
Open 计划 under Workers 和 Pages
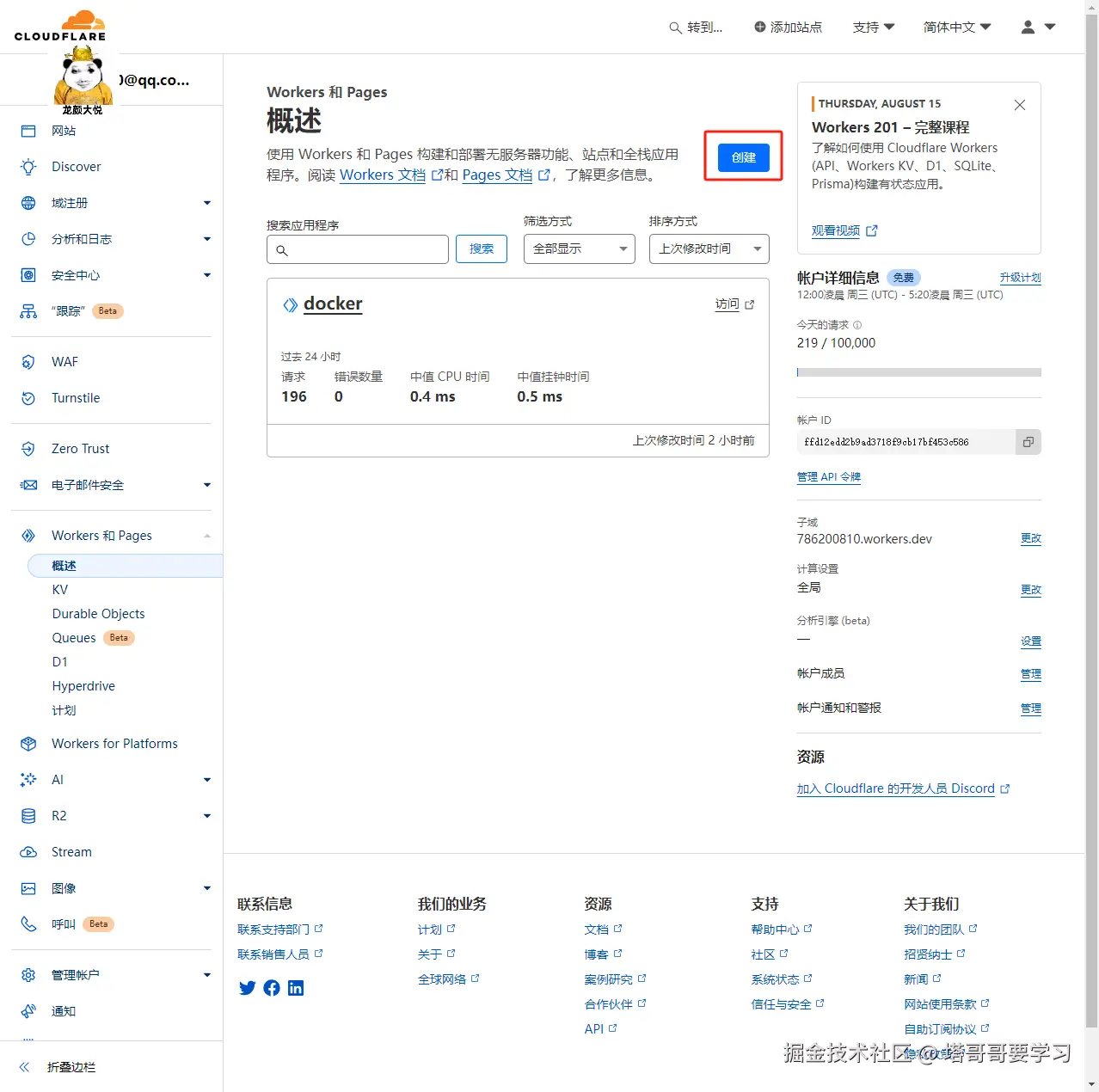point(64,710)
